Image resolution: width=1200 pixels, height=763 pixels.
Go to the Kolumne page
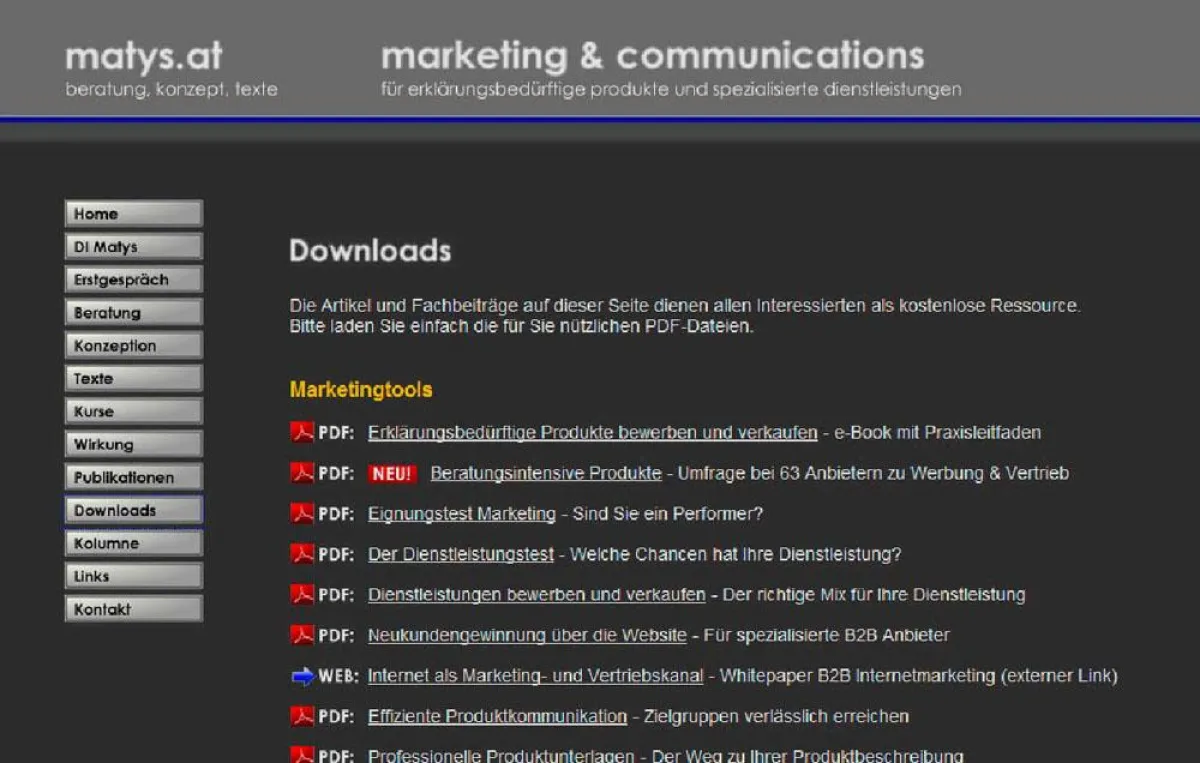(x=133, y=543)
